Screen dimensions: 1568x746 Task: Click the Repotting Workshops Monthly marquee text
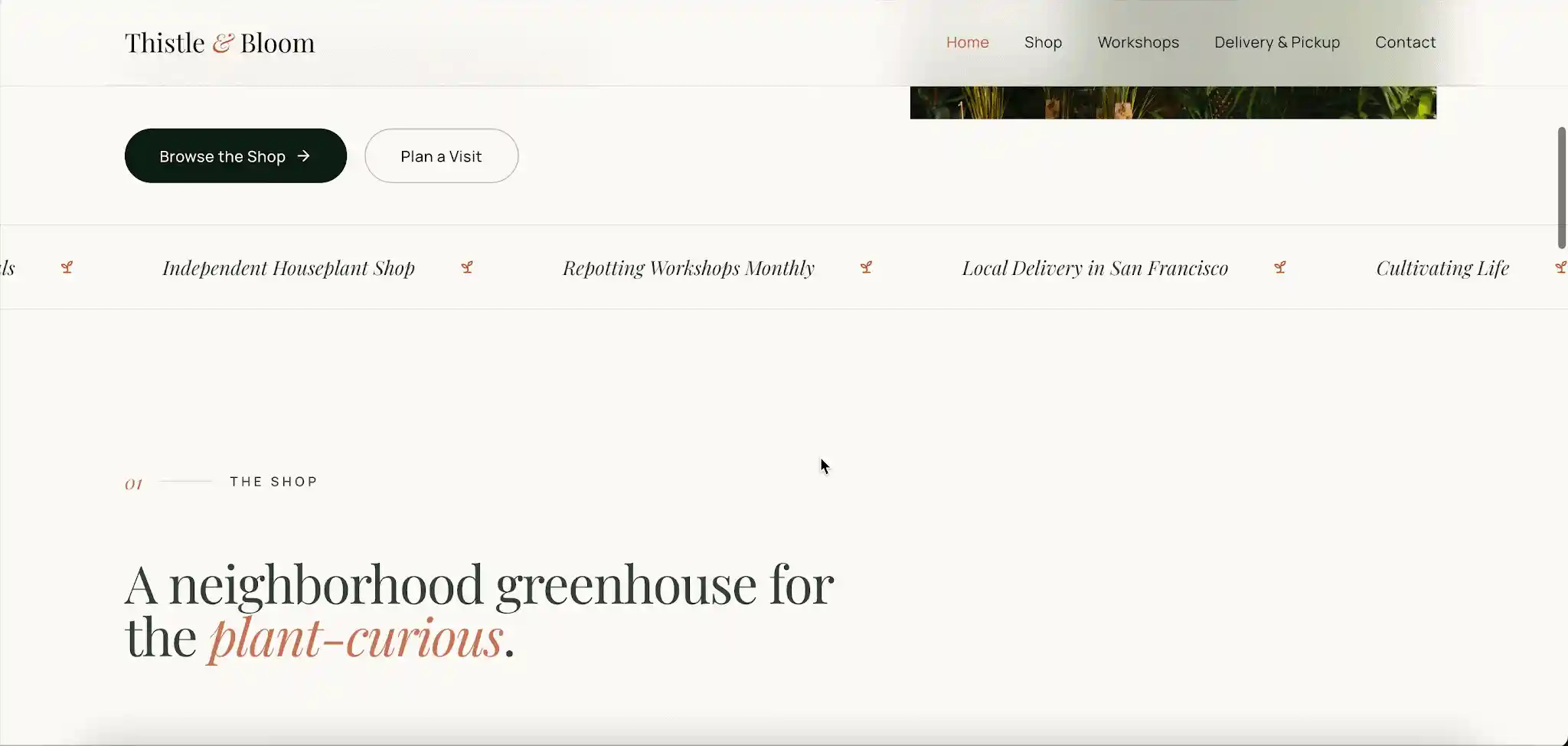688,268
